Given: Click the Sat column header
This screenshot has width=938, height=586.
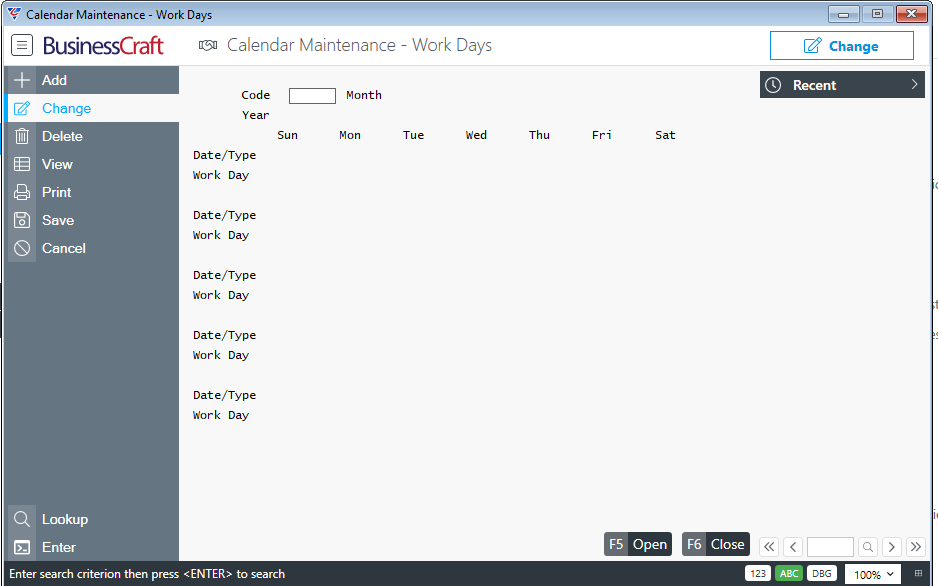Looking at the screenshot, I should [665, 135].
